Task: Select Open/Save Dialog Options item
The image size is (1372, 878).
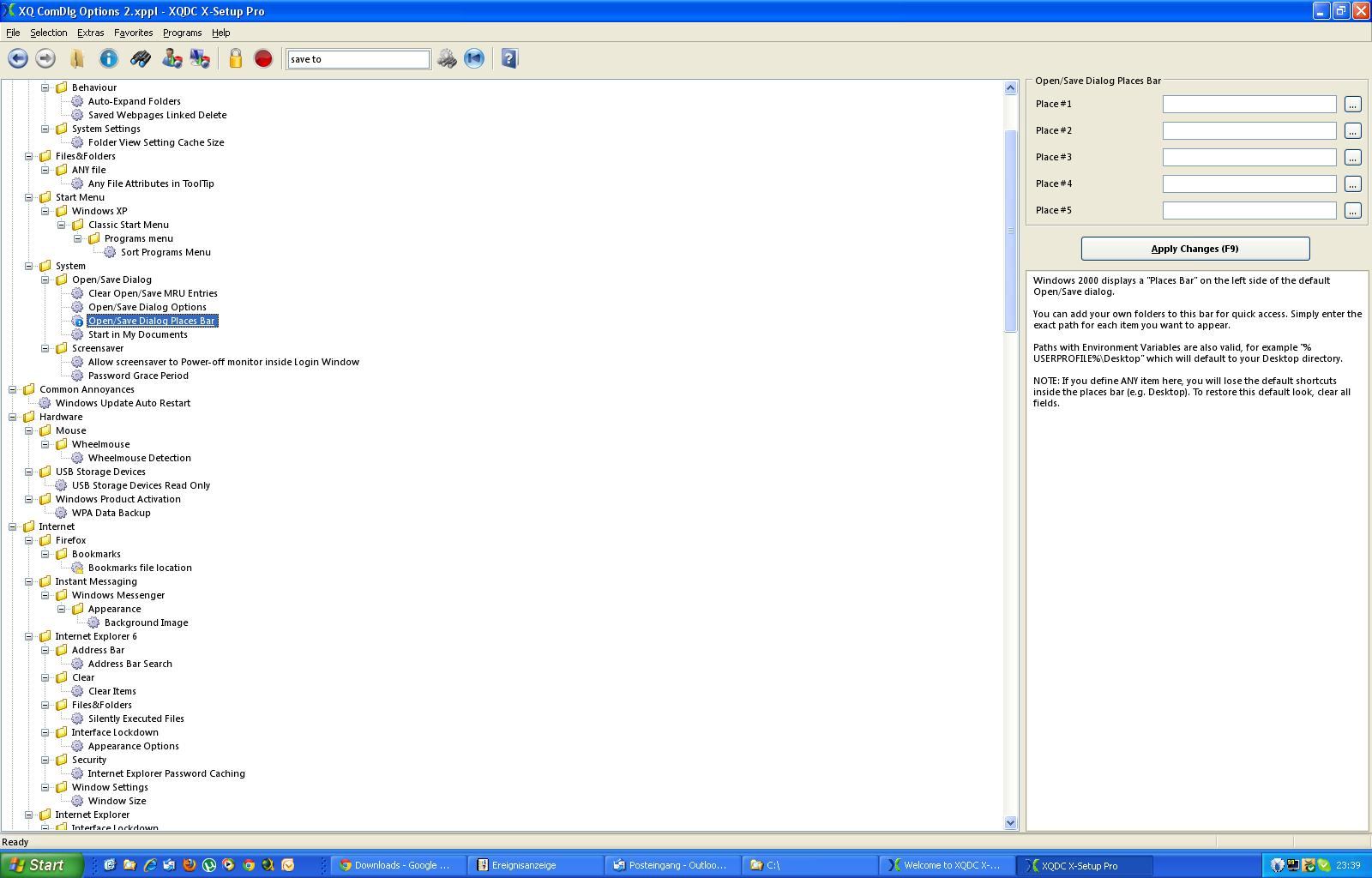Action: 147,307
